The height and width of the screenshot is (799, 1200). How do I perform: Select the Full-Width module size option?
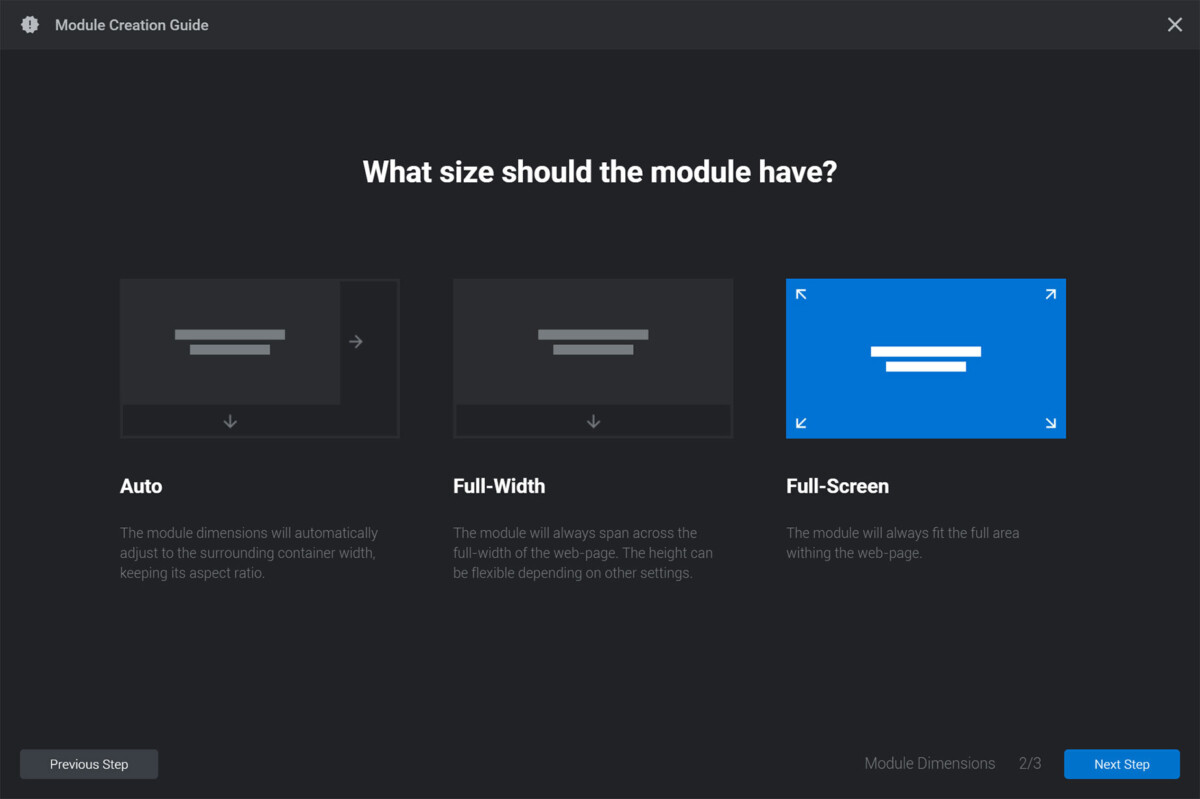point(593,358)
